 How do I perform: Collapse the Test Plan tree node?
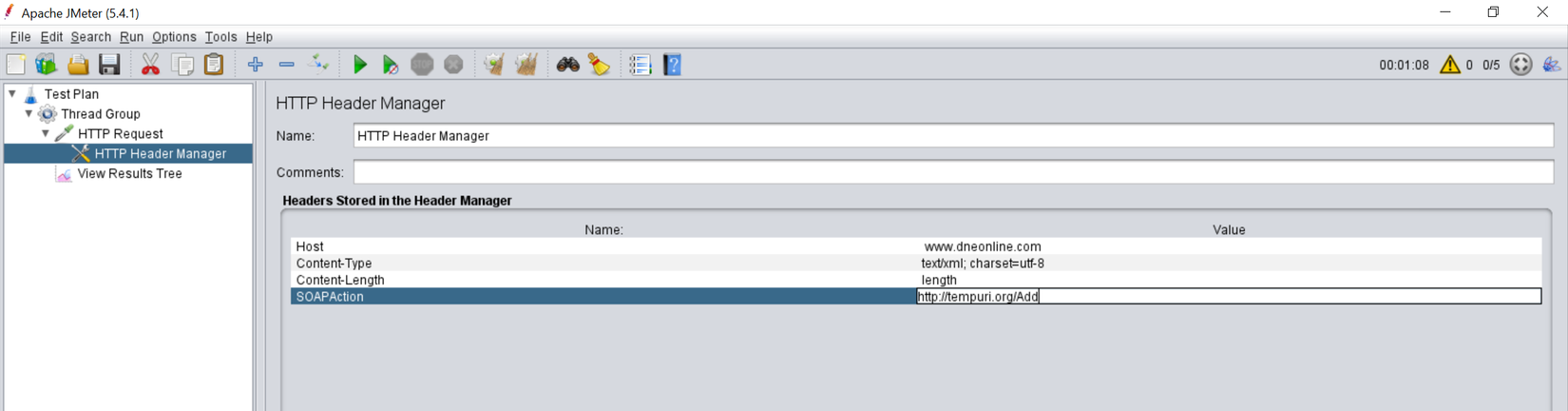click(x=12, y=94)
